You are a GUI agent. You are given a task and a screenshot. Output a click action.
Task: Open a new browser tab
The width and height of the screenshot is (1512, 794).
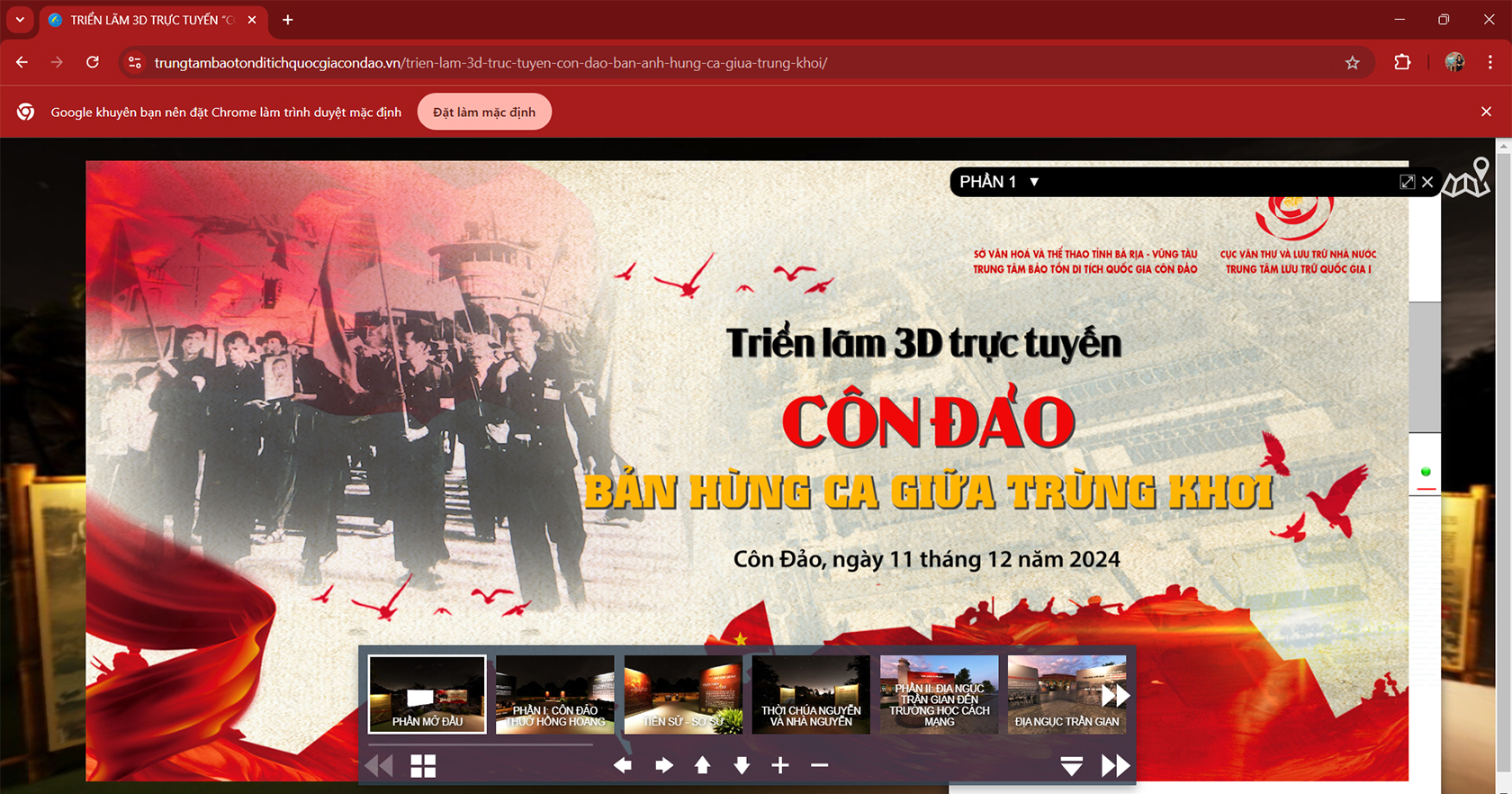pos(288,20)
